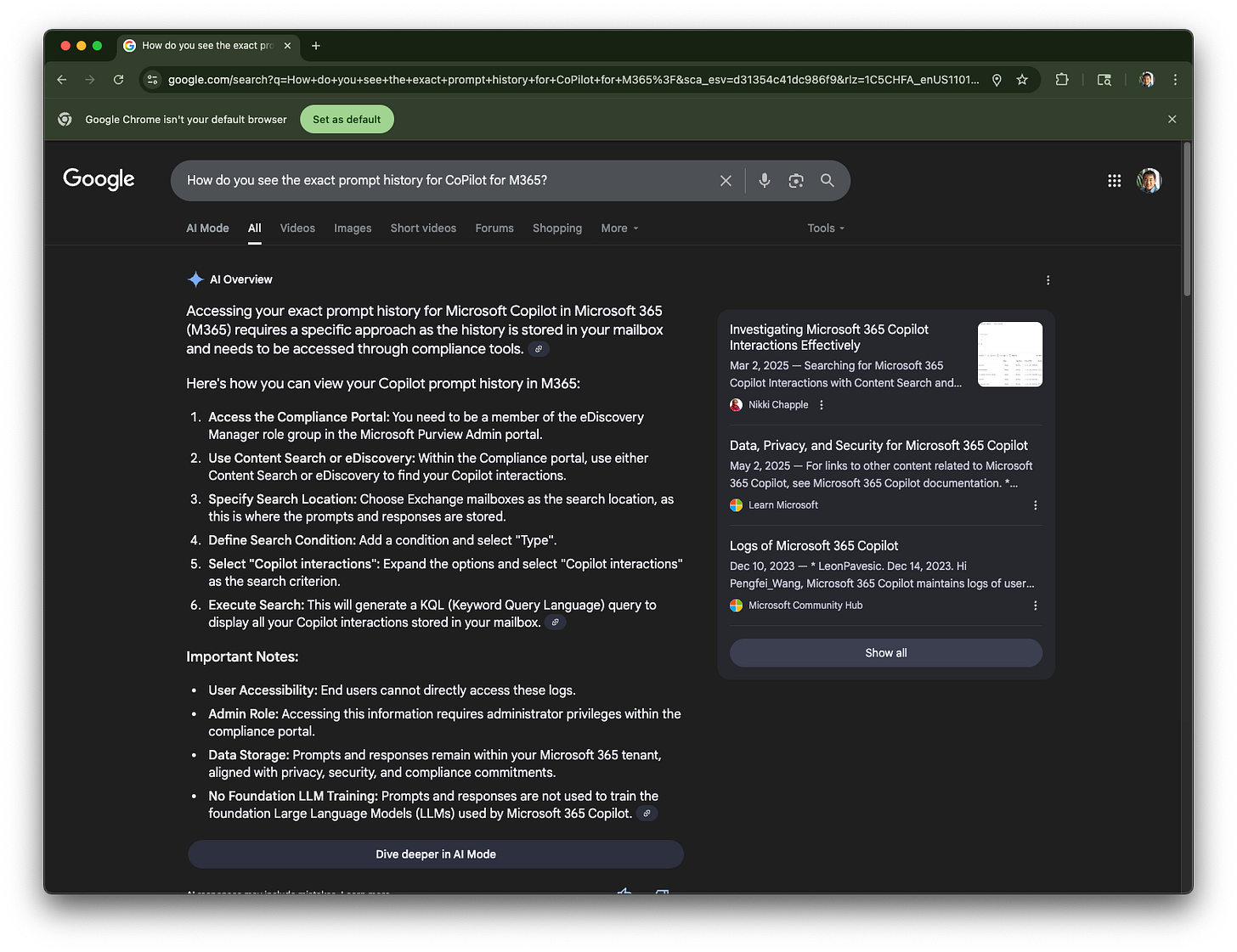Submit search with magnifying glass icon
1237x952 pixels.
click(827, 181)
